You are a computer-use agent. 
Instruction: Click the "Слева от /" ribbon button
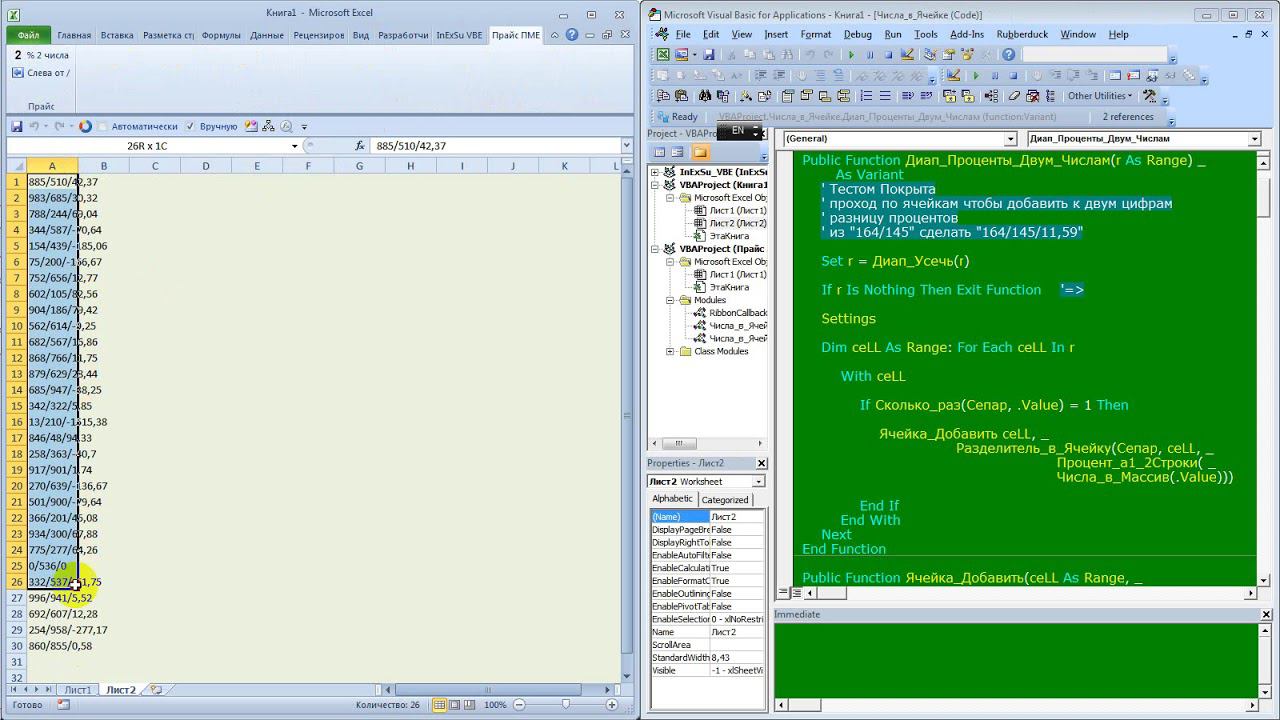(42, 73)
